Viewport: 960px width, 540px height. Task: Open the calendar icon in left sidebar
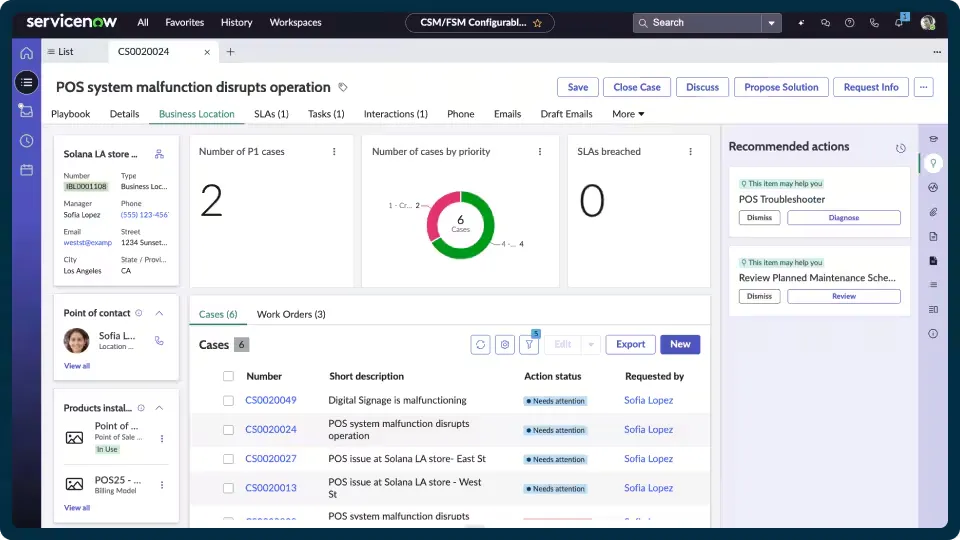pos(26,170)
